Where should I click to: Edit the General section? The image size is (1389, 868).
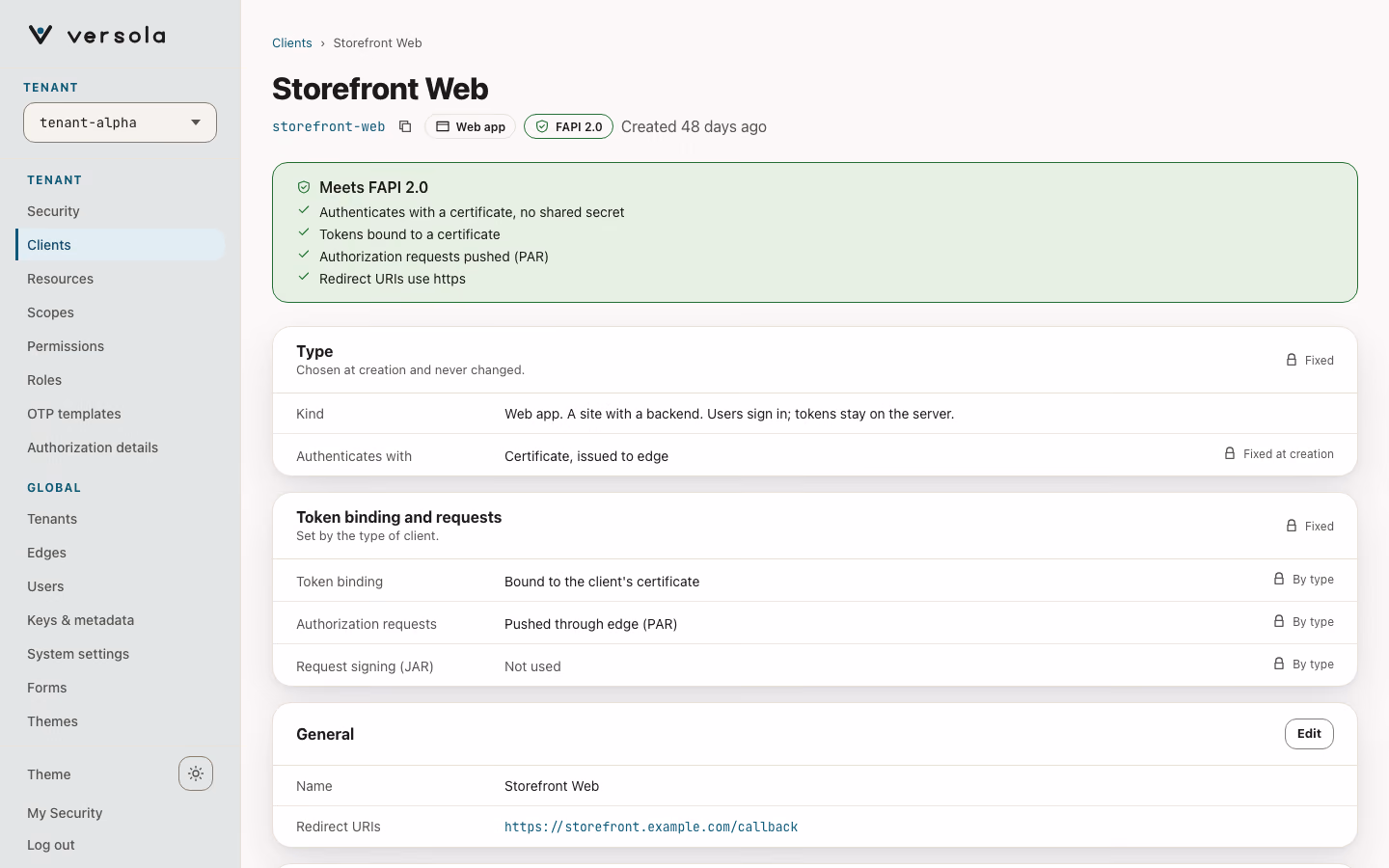point(1309,734)
